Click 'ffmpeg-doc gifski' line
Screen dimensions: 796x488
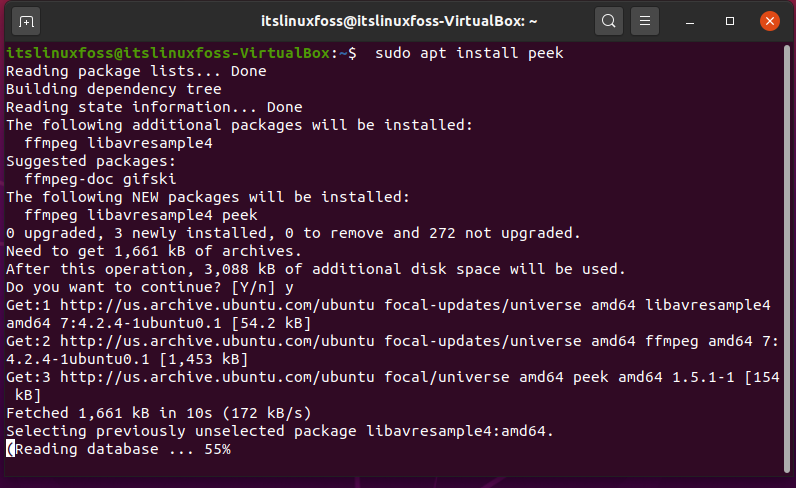[101, 179]
